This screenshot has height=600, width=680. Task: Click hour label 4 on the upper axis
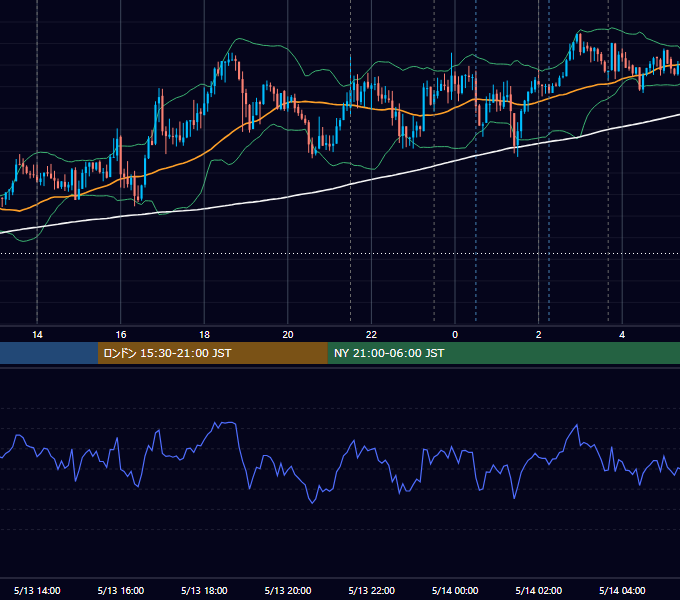click(622, 335)
